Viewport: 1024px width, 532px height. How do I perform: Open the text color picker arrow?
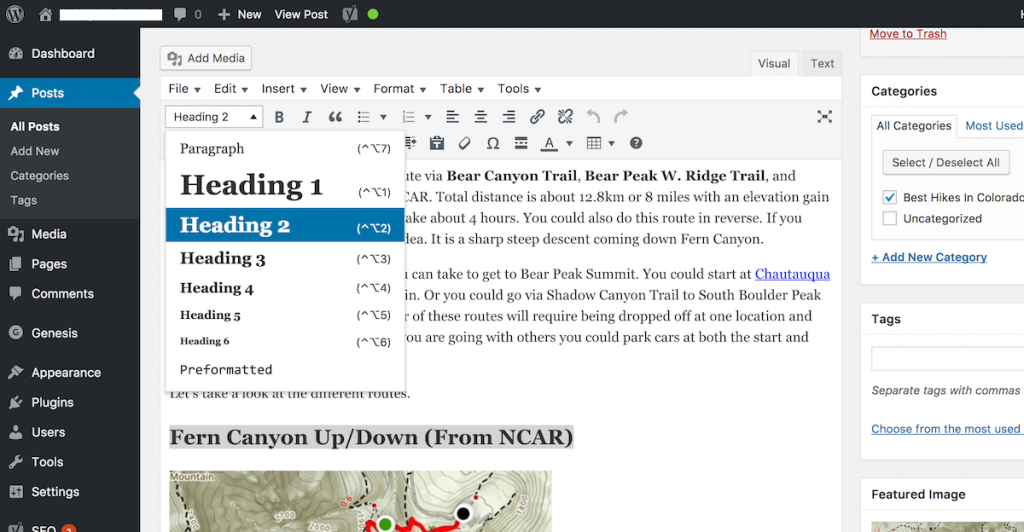[569, 143]
